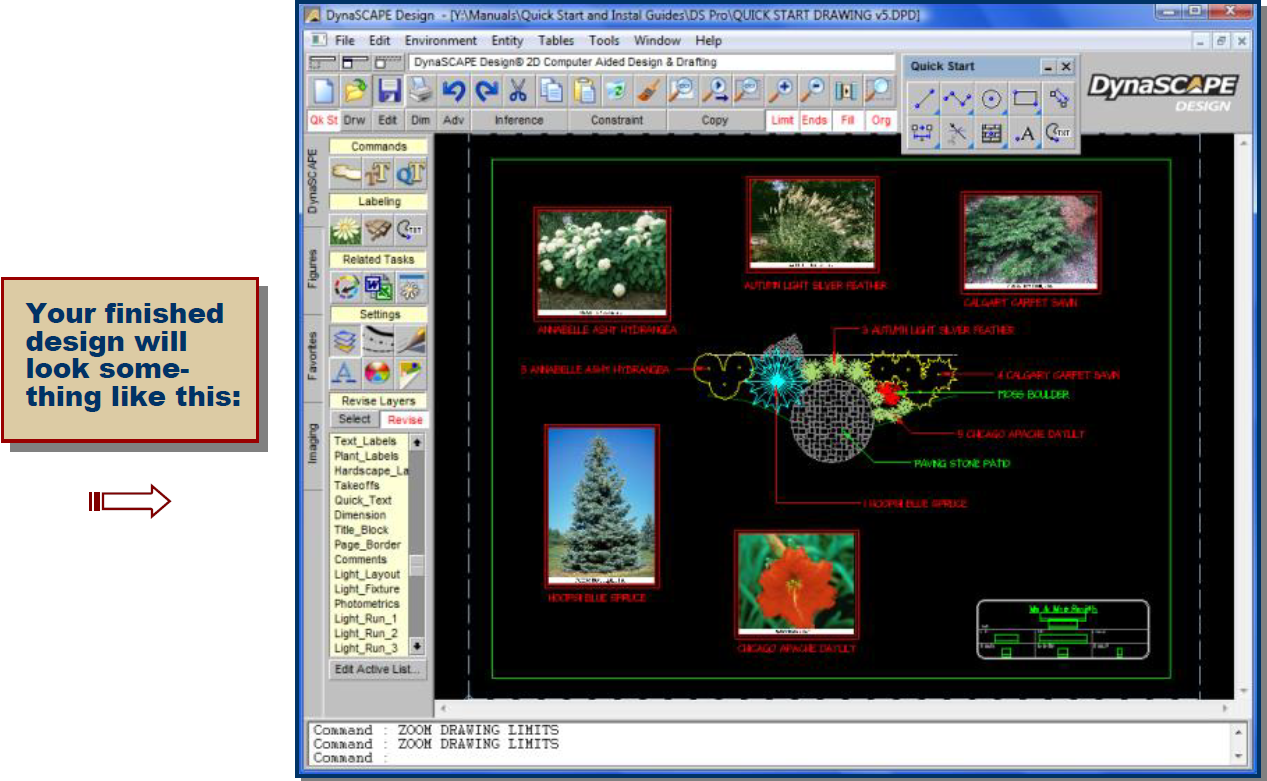Click the Copy mode button
This screenshot has width=1267, height=781.
pyautogui.click(x=715, y=120)
